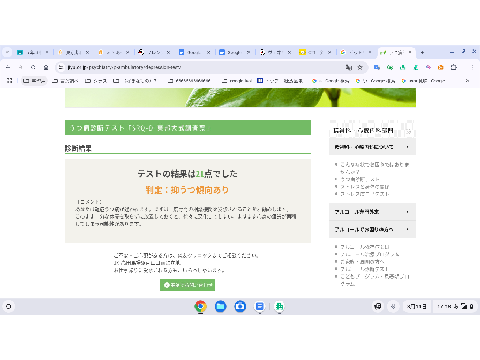This screenshot has width=480, height=360.
Task: Open Chrome from the shelf
Action: click(x=200, y=307)
